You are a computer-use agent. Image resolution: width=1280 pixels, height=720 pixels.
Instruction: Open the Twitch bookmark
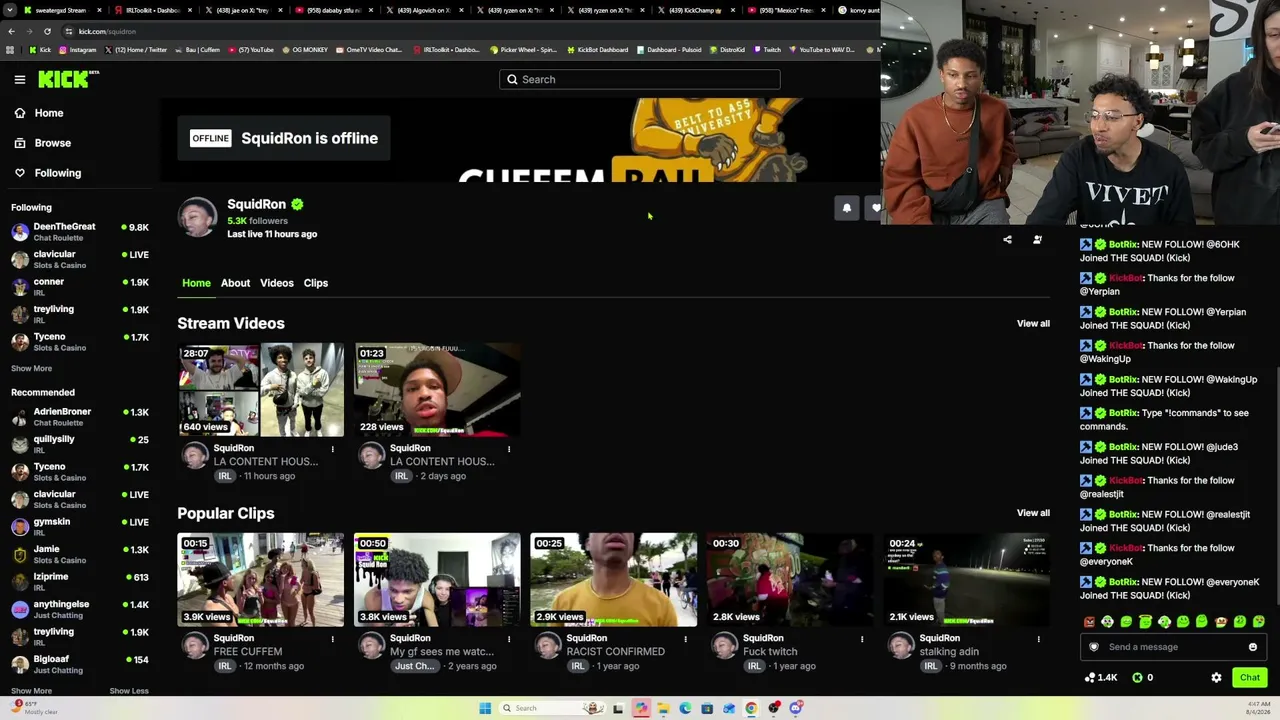pos(768,50)
